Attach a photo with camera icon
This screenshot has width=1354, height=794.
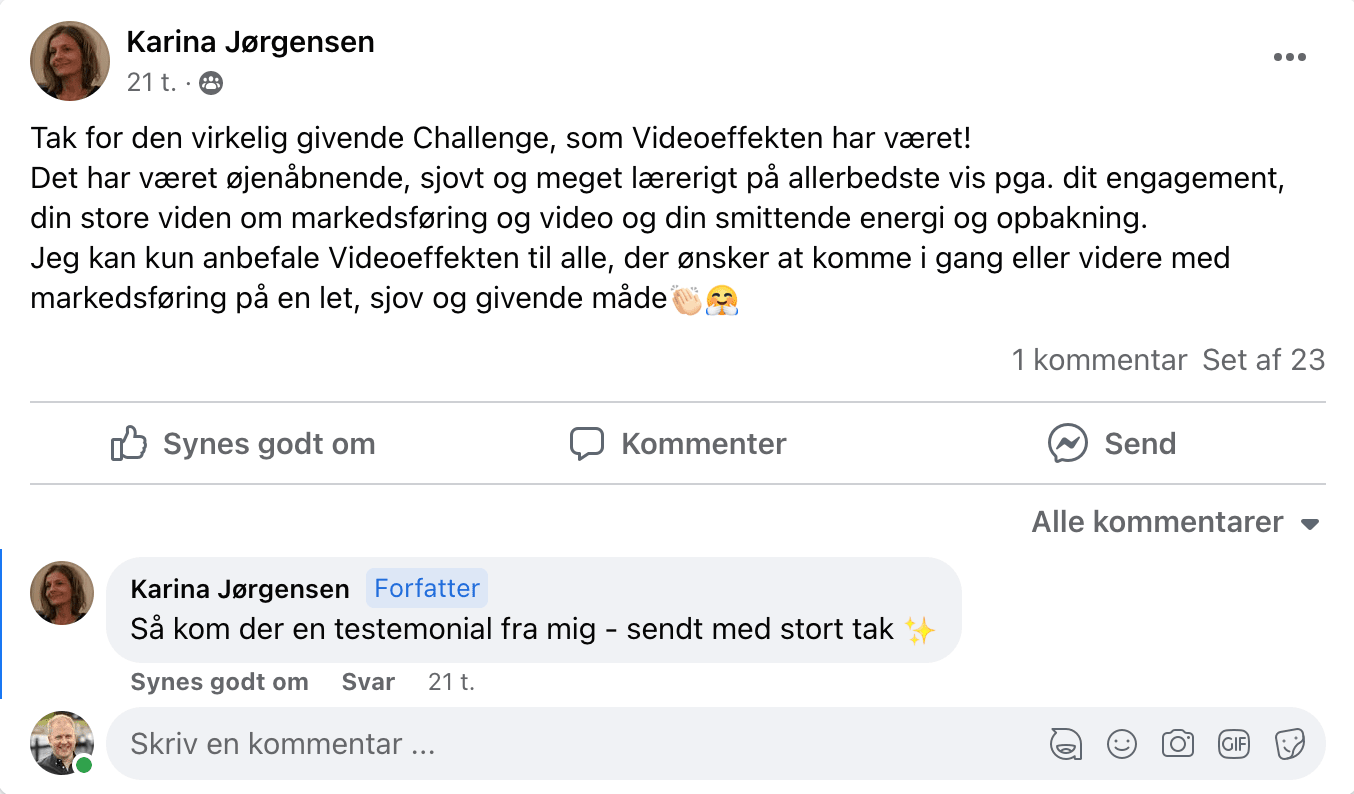coord(1178,744)
